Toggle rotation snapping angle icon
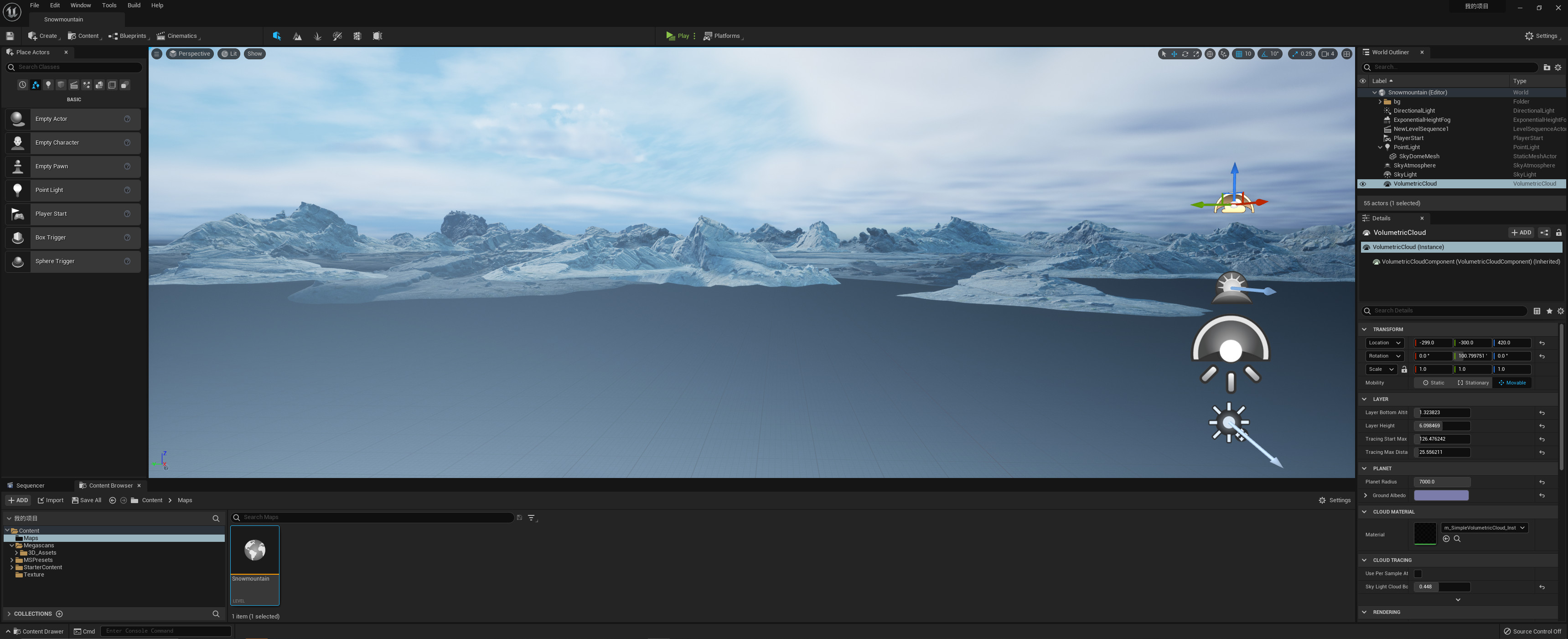Image resolution: width=1568 pixels, height=639 pixels. tap(1264, 54)
